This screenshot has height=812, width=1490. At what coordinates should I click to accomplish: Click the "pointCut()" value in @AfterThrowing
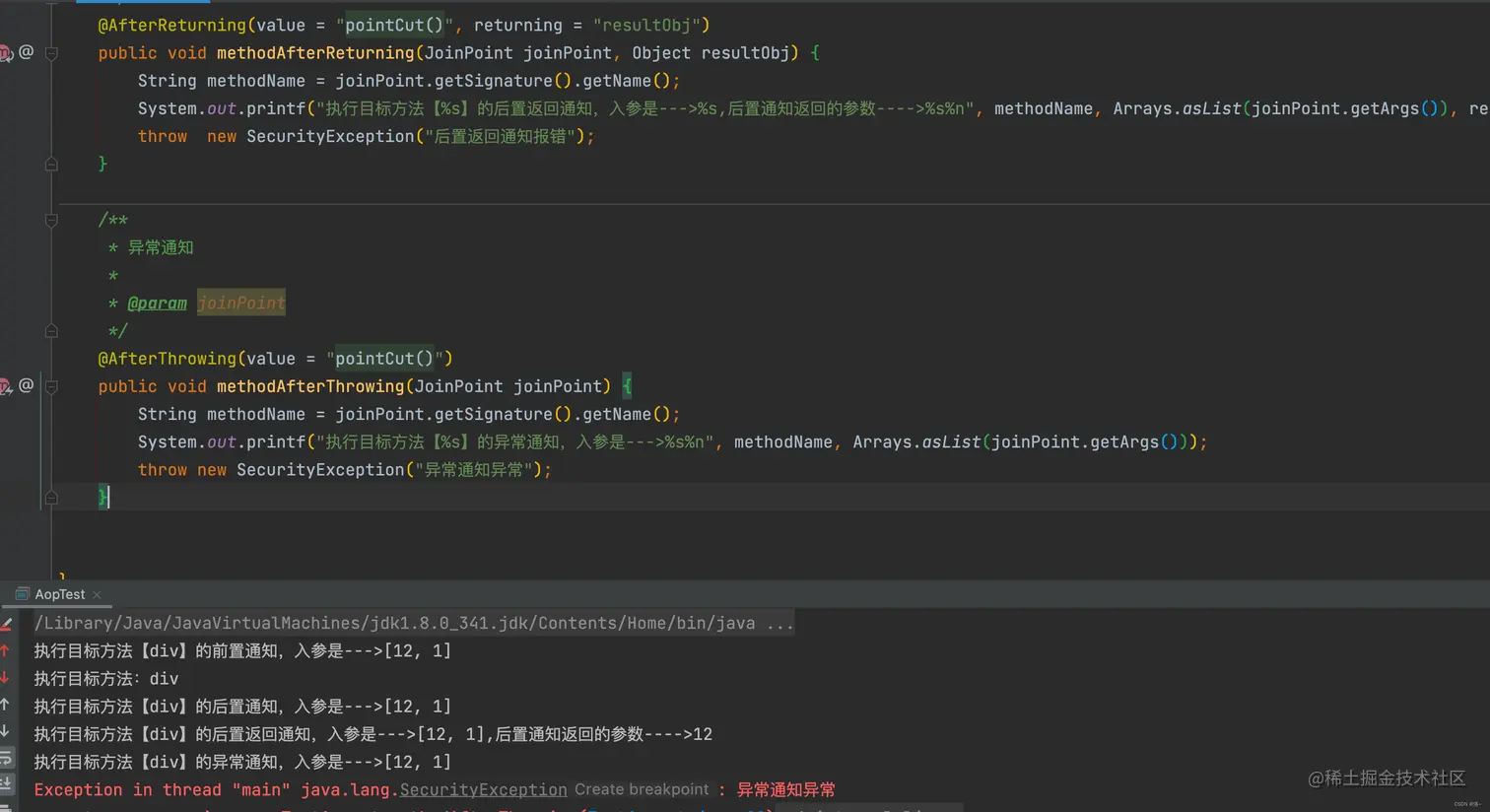point(384,359)
